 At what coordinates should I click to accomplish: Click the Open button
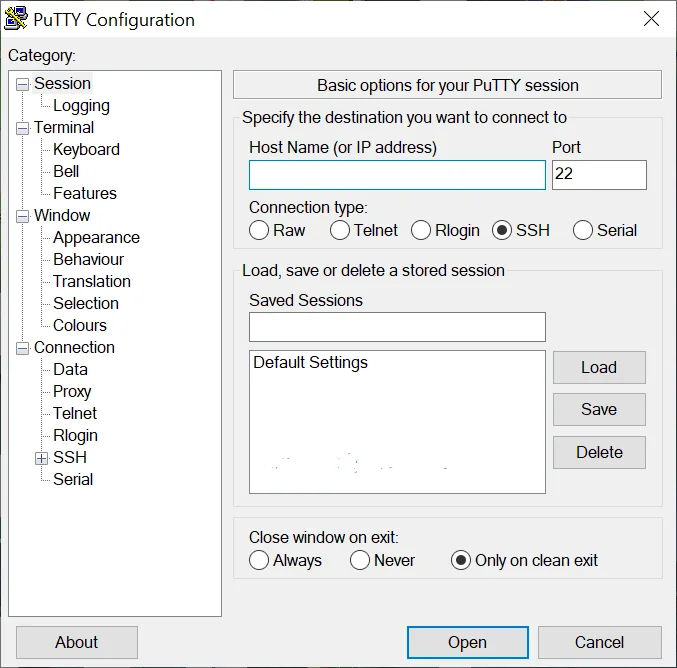pyautogui.click(x=467, y=642)
